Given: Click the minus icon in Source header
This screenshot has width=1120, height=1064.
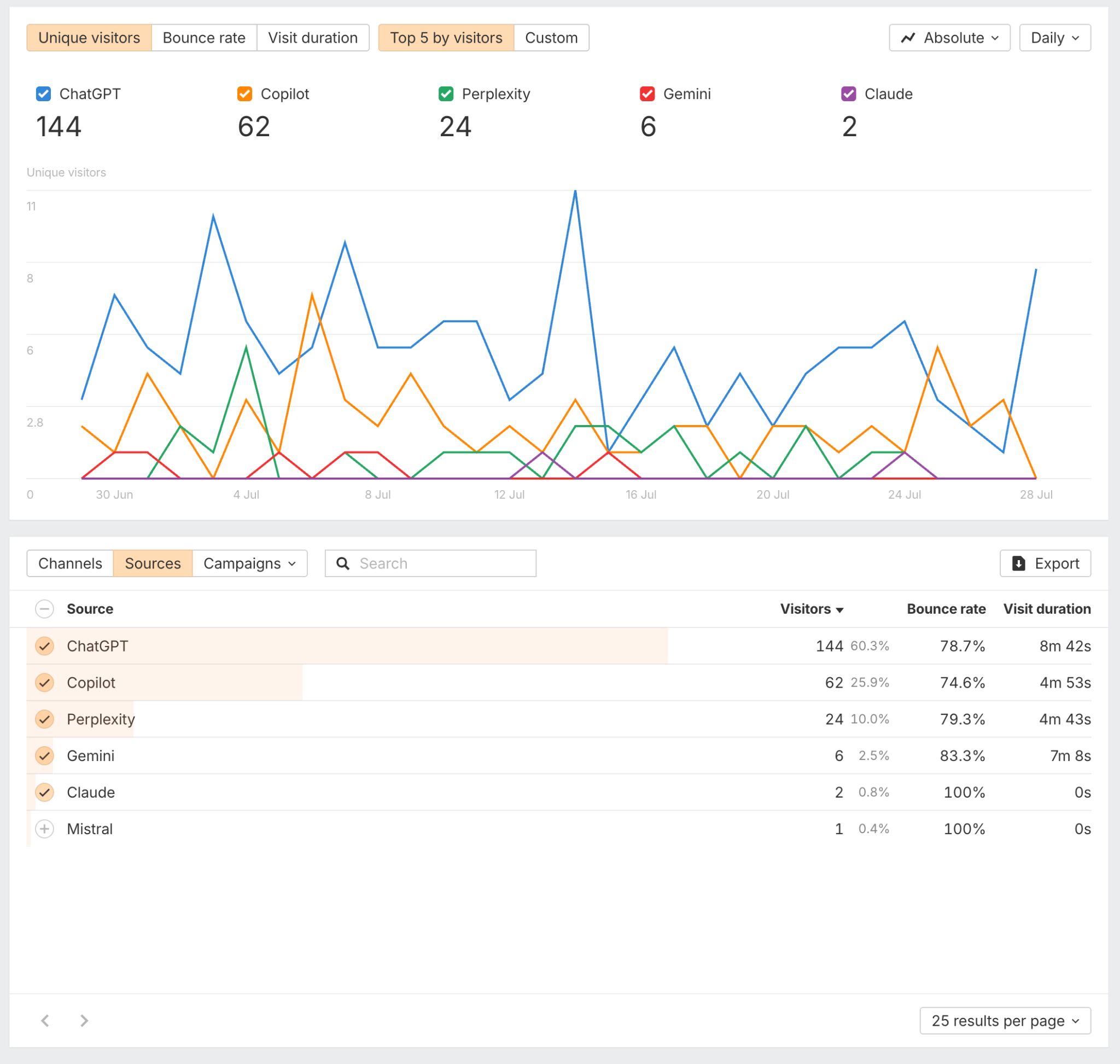Looking at the screenshot, I should click(45, 608).
